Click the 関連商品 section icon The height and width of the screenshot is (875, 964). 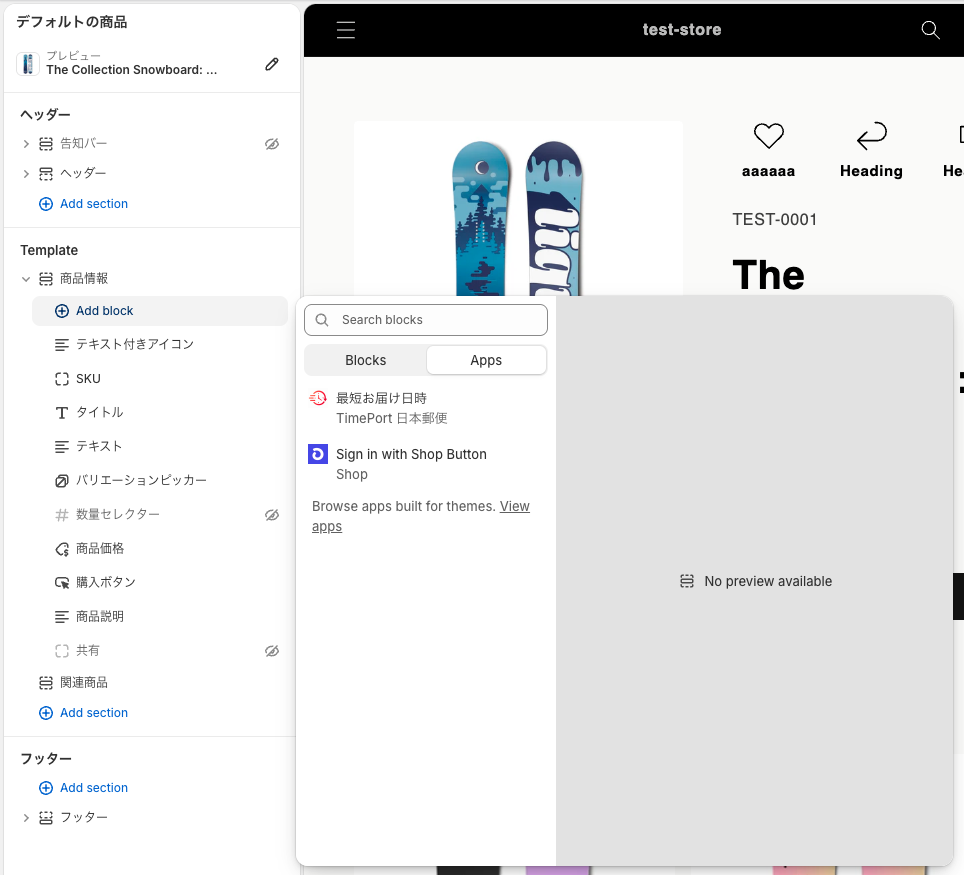[x=46, y=683]
